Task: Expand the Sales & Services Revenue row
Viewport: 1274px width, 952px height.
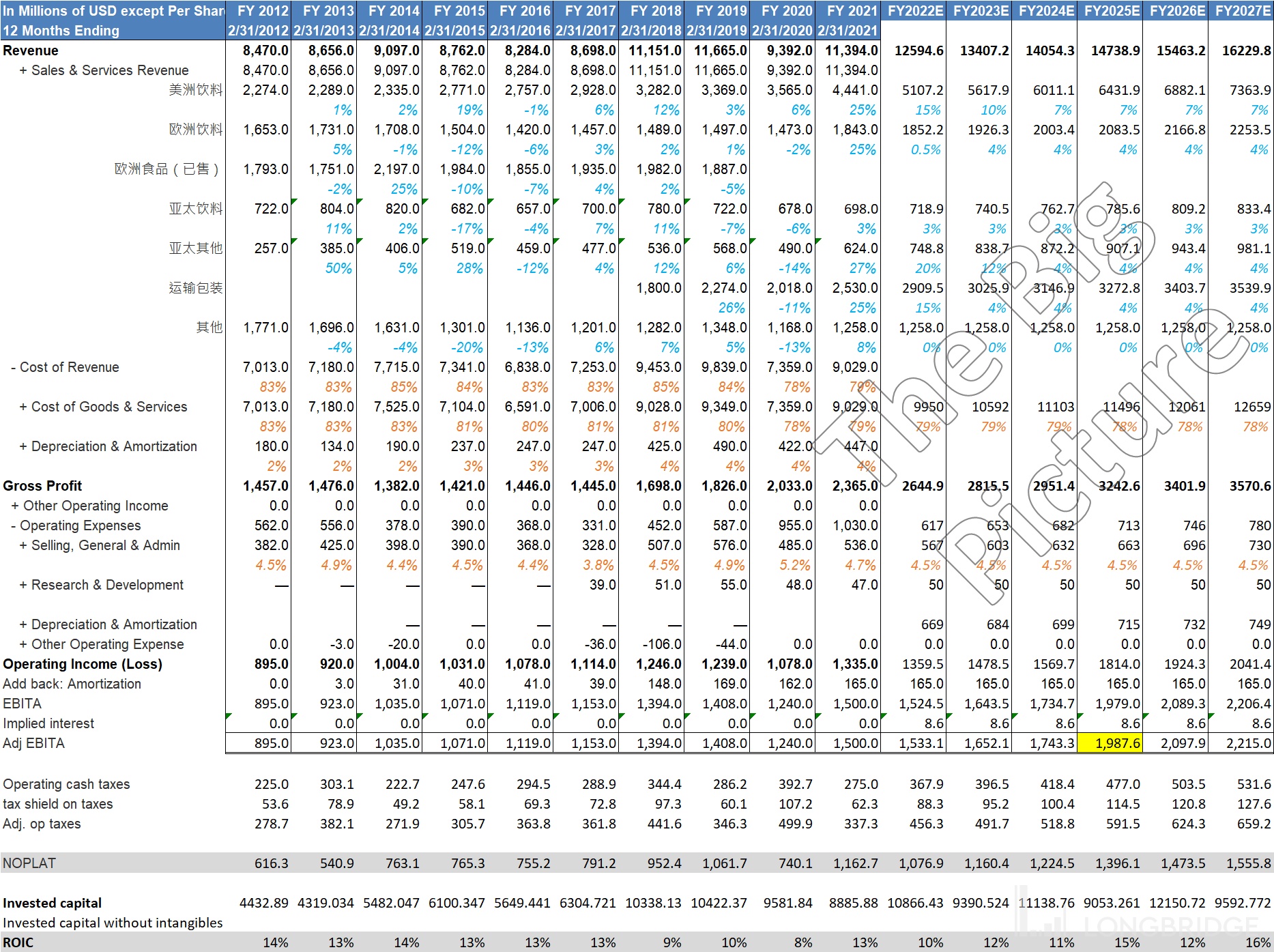Action: coord(23,70)
